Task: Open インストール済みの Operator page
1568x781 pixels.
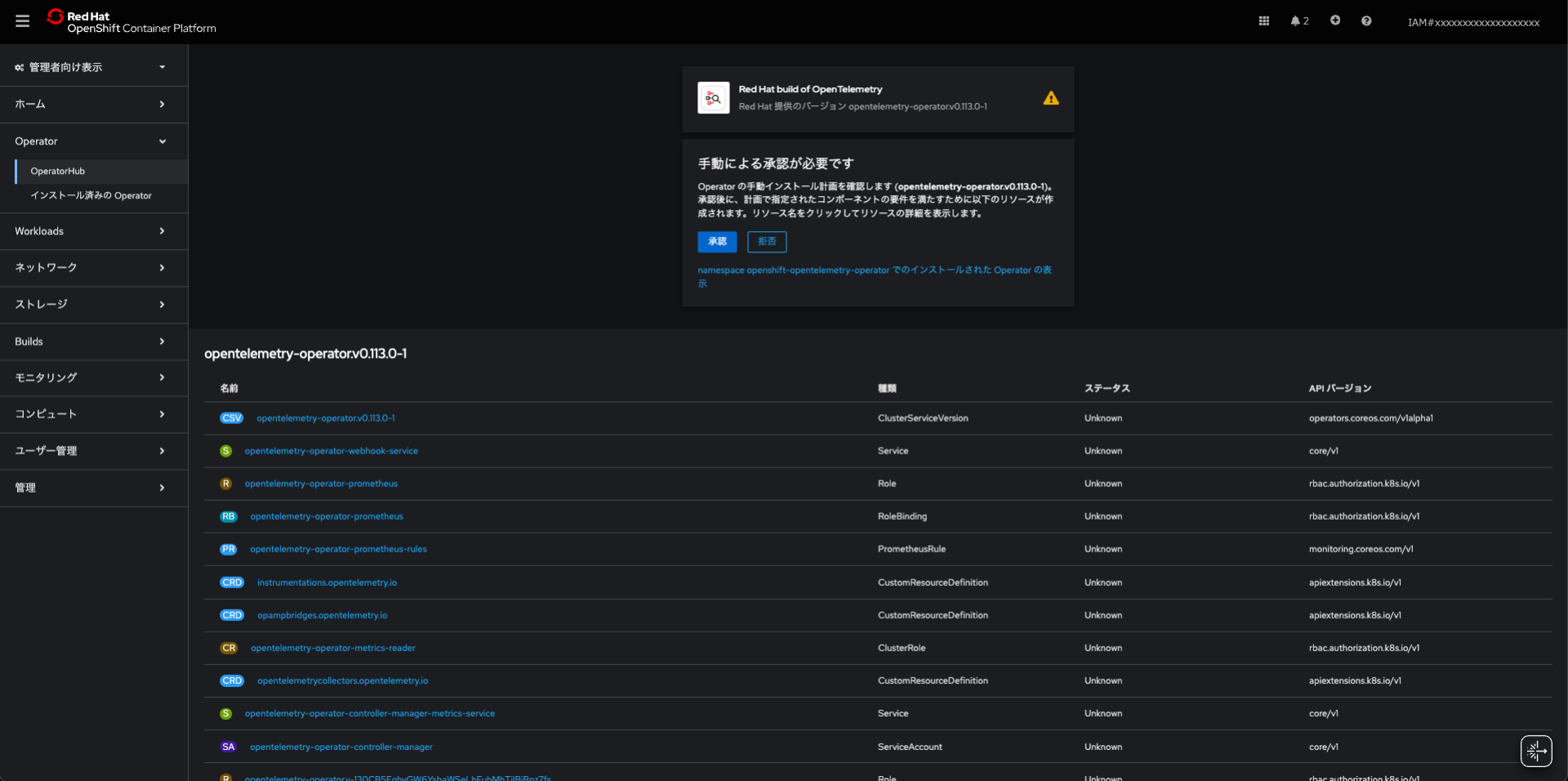Action: tap(91, 196)
